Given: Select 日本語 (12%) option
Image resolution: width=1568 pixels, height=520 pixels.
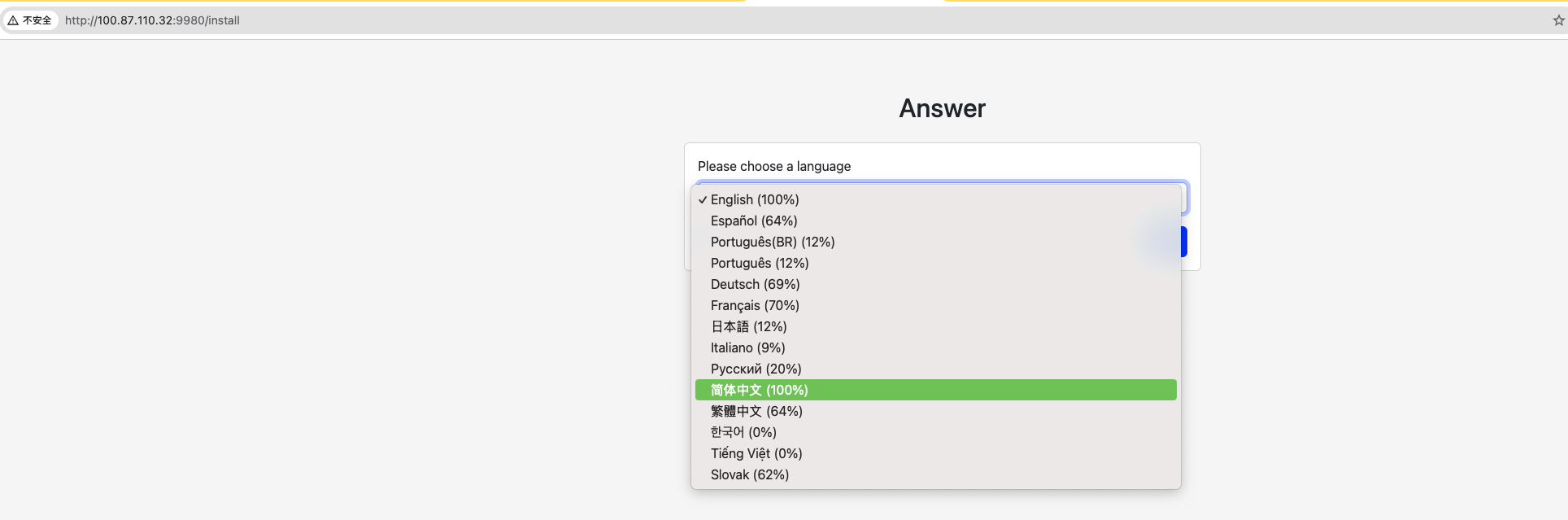Looking at the screenshot, I should click(748, 326).
